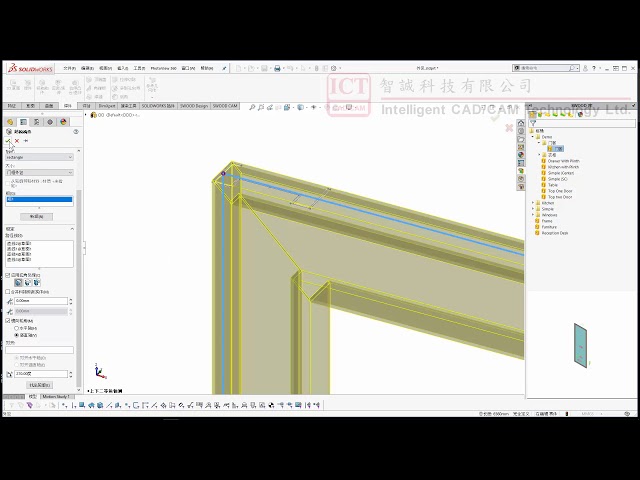Open Motion Study 1 tab
Image resolution: width=640 pixels, height=480 pixels.
pos(56,397)
